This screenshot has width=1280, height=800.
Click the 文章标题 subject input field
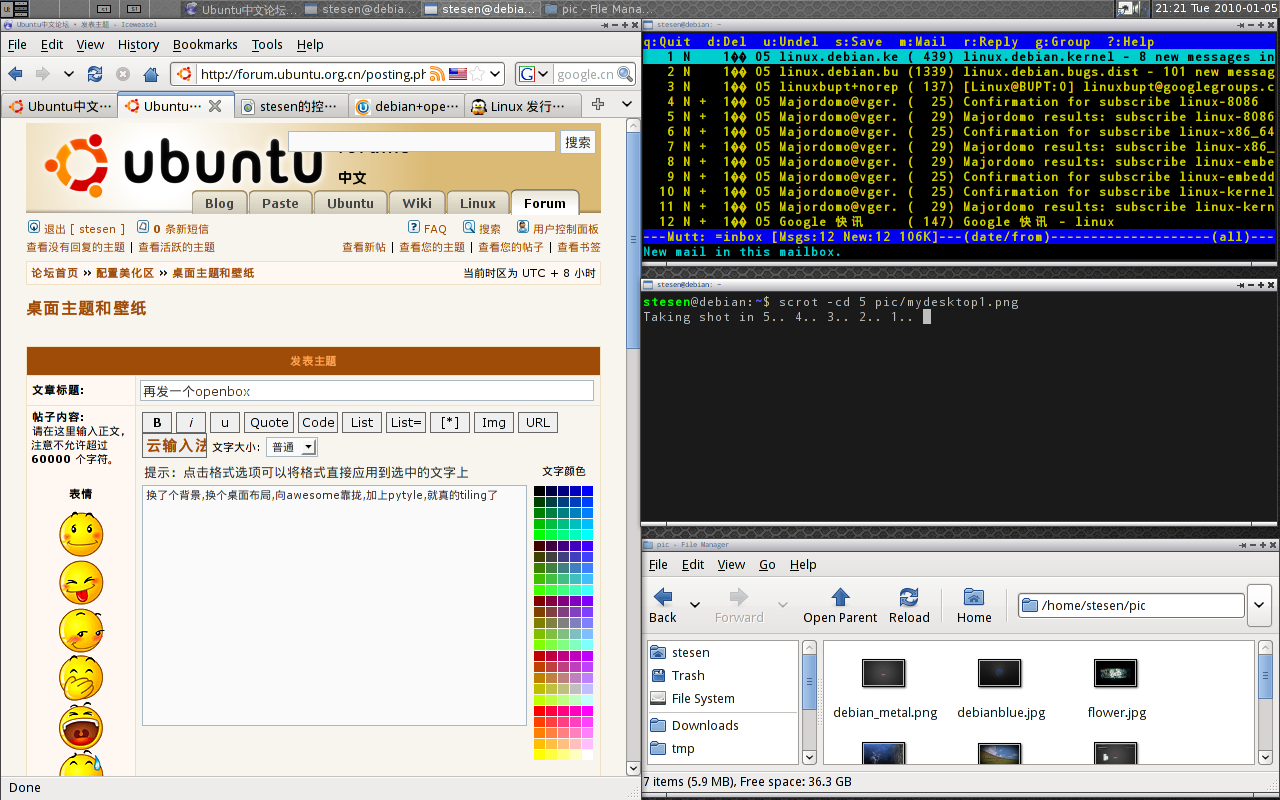pos(366,391)
